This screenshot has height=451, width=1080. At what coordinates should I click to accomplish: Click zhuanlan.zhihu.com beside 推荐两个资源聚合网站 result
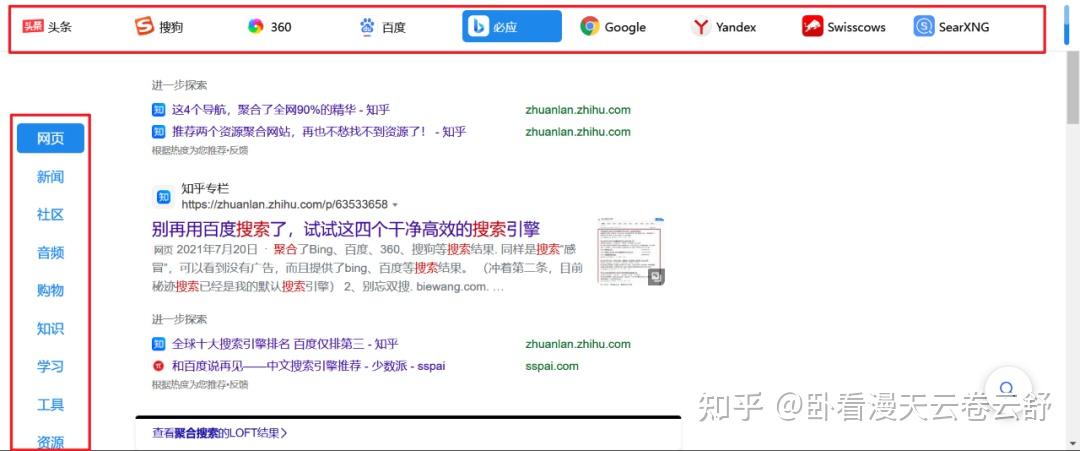point(578,132)
